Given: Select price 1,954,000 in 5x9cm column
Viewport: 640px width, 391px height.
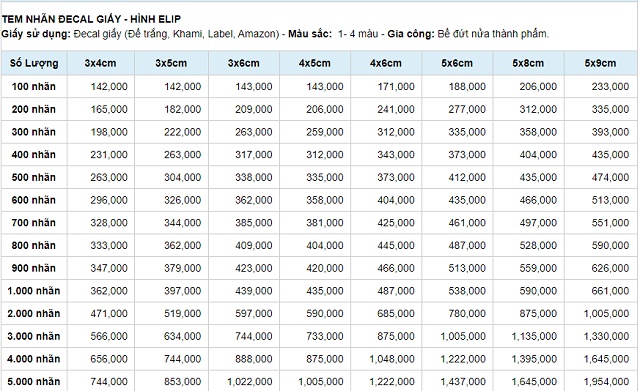Looking at the screenshot, I should pyautogui.click(x=606, y=382).
